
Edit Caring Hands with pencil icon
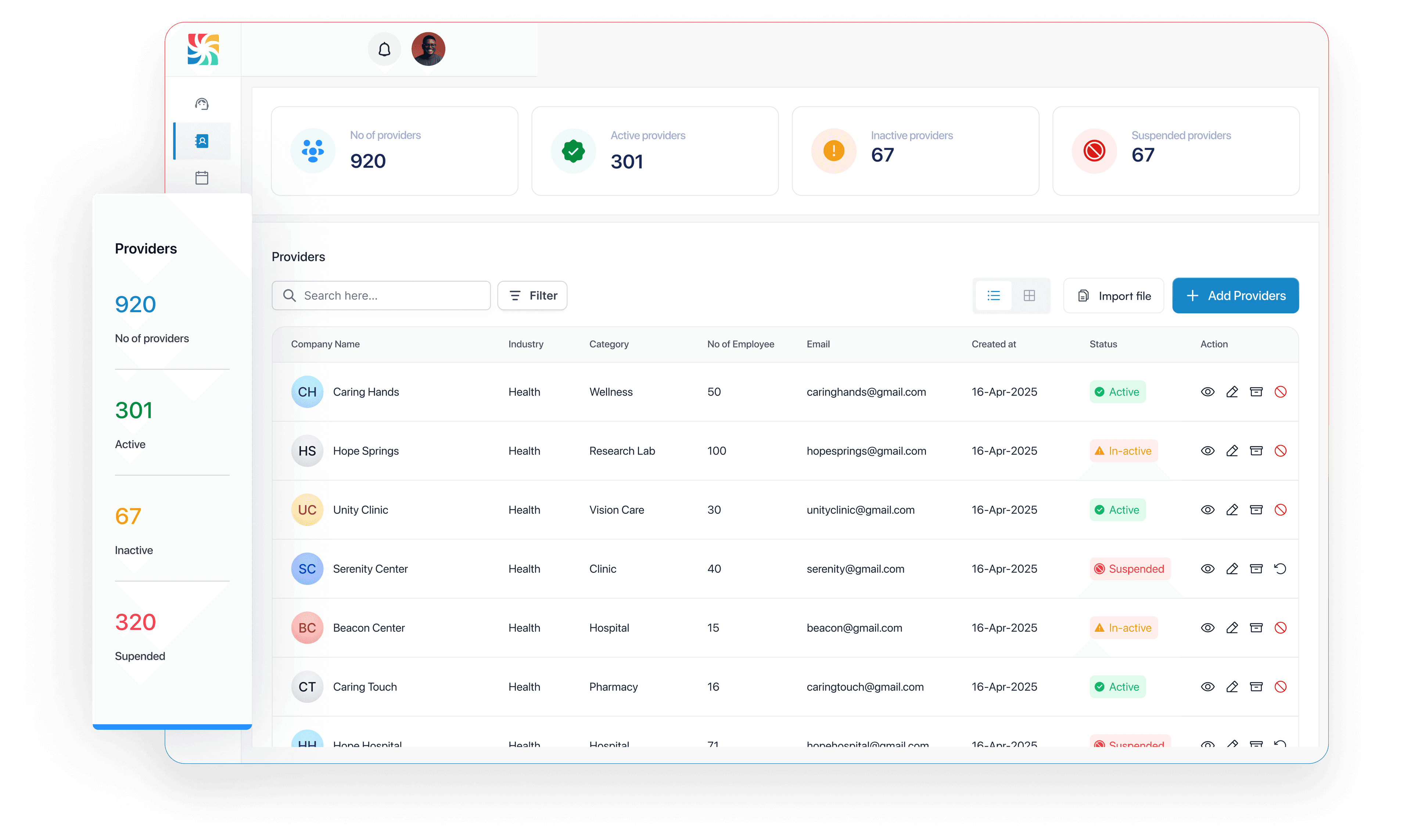coord(1232,392)
